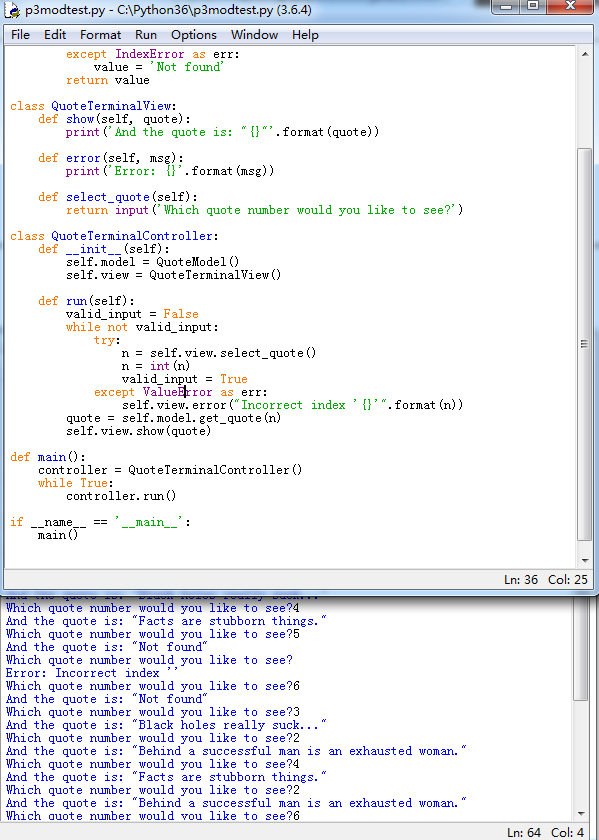Click 'valid_input = False' line
Image resolution: width=599 pixels, height=840 pixels.
[132, 314]
